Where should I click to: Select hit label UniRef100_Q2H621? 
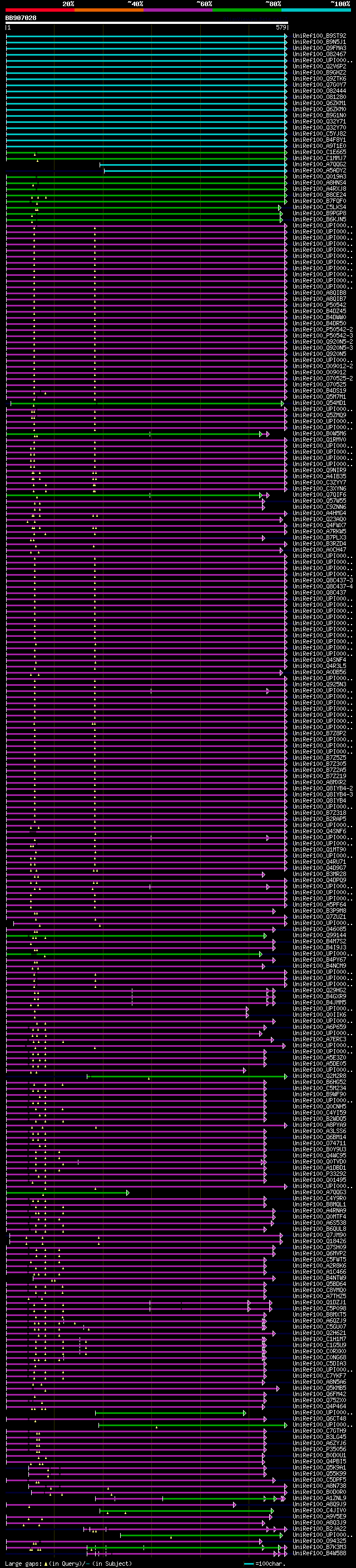[x=319, y=1333]
